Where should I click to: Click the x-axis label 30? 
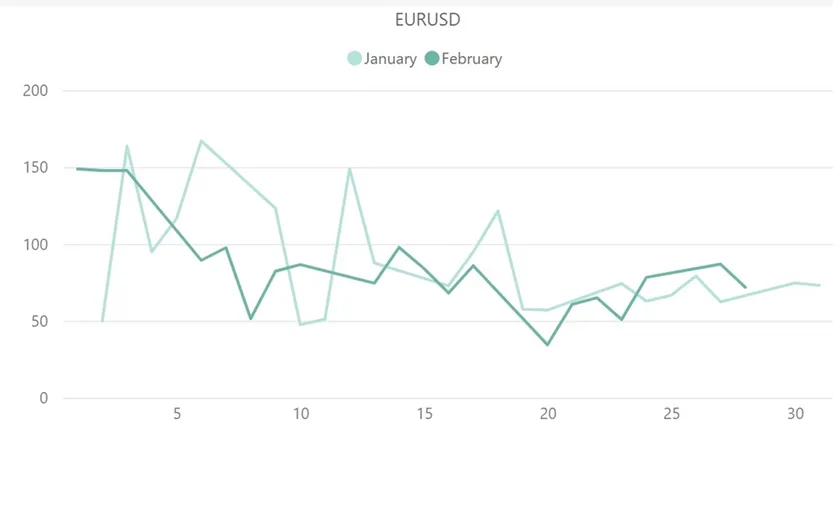[795, 414]
